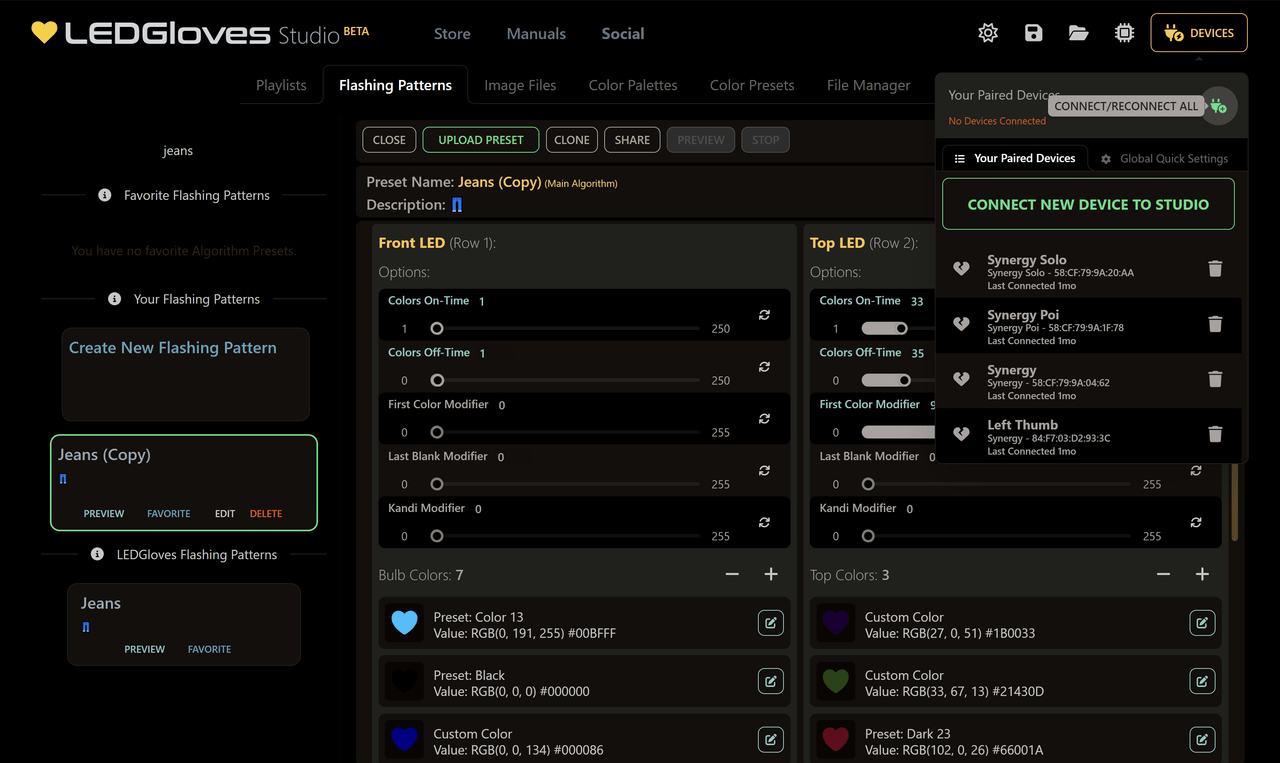1280x763 pixels.
Task: Reset Front LED Kandi Modifier
Action: pyautogui.click(x=764, y=522)
